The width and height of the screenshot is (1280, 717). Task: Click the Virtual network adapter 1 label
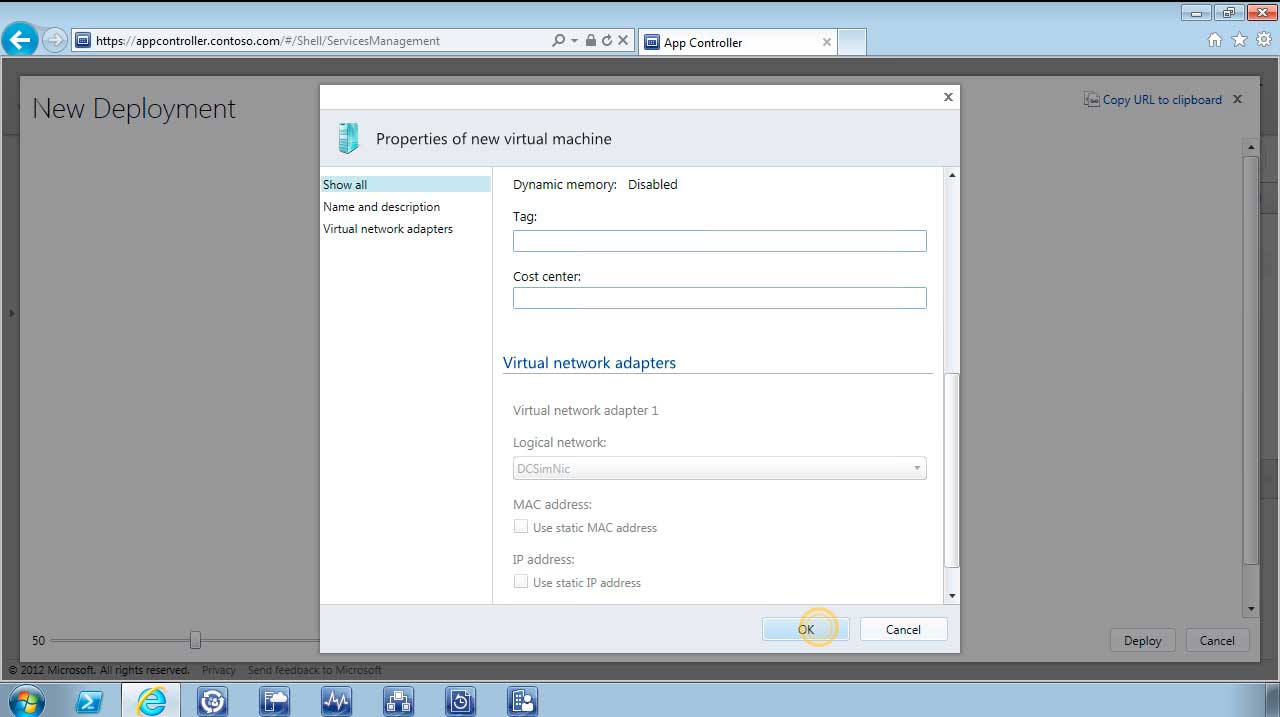tap(586, 411)
